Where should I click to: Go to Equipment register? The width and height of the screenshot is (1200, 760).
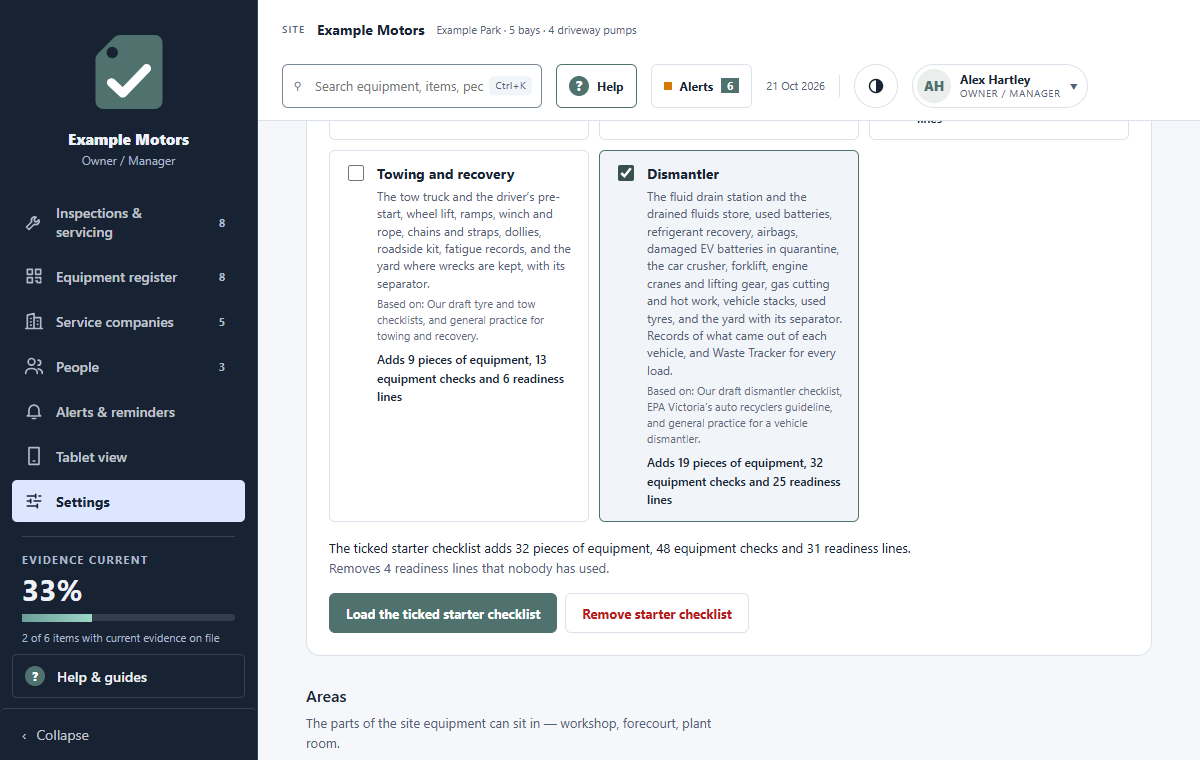pyautogui.click(x=128, y=277)
